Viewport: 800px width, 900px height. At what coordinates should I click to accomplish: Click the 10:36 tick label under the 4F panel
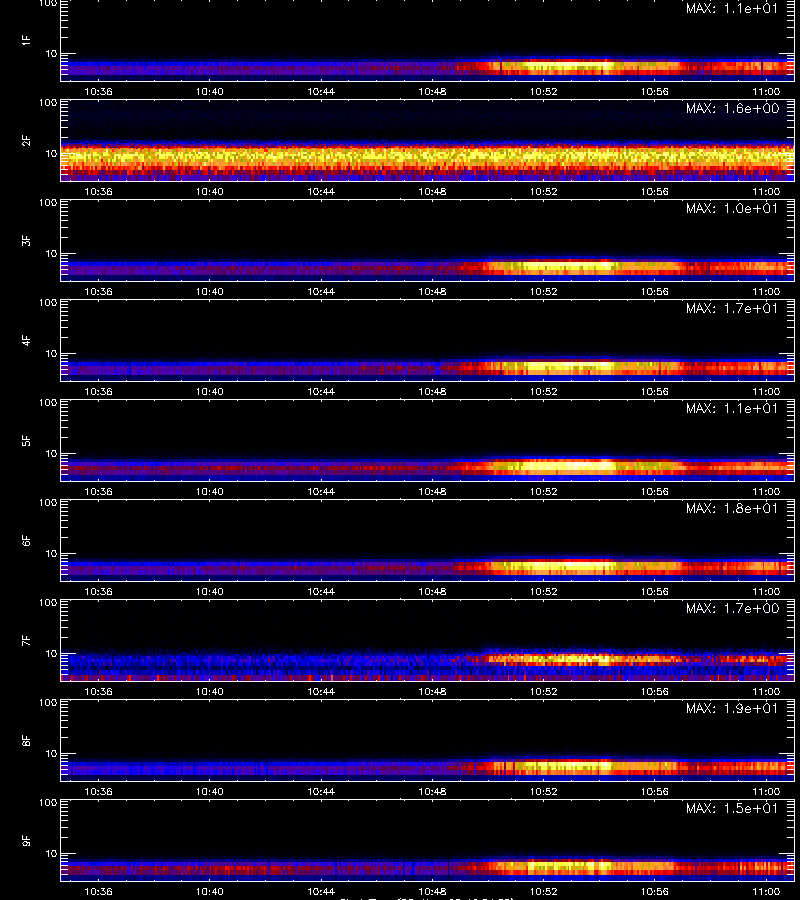point(98,391)
